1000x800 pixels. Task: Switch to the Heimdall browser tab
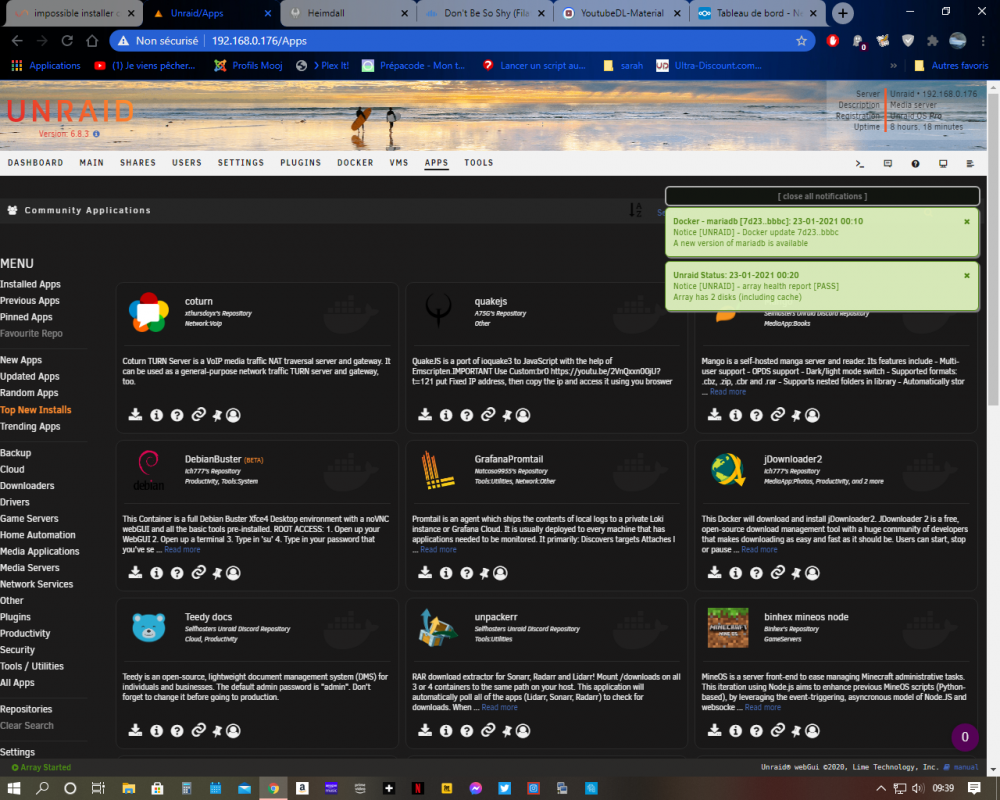(348, 13)
